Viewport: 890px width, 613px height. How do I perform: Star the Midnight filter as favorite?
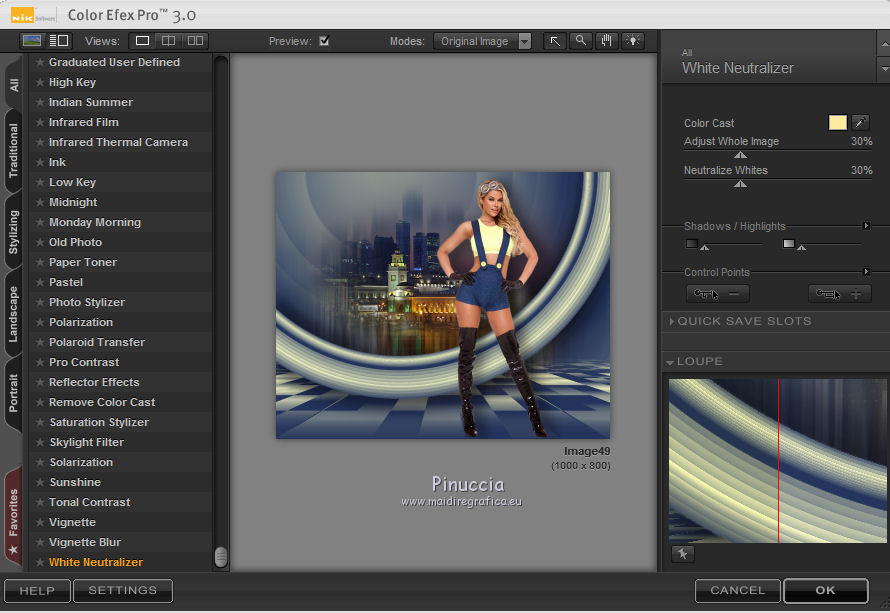pyautogui.click(x=40, y=202)
